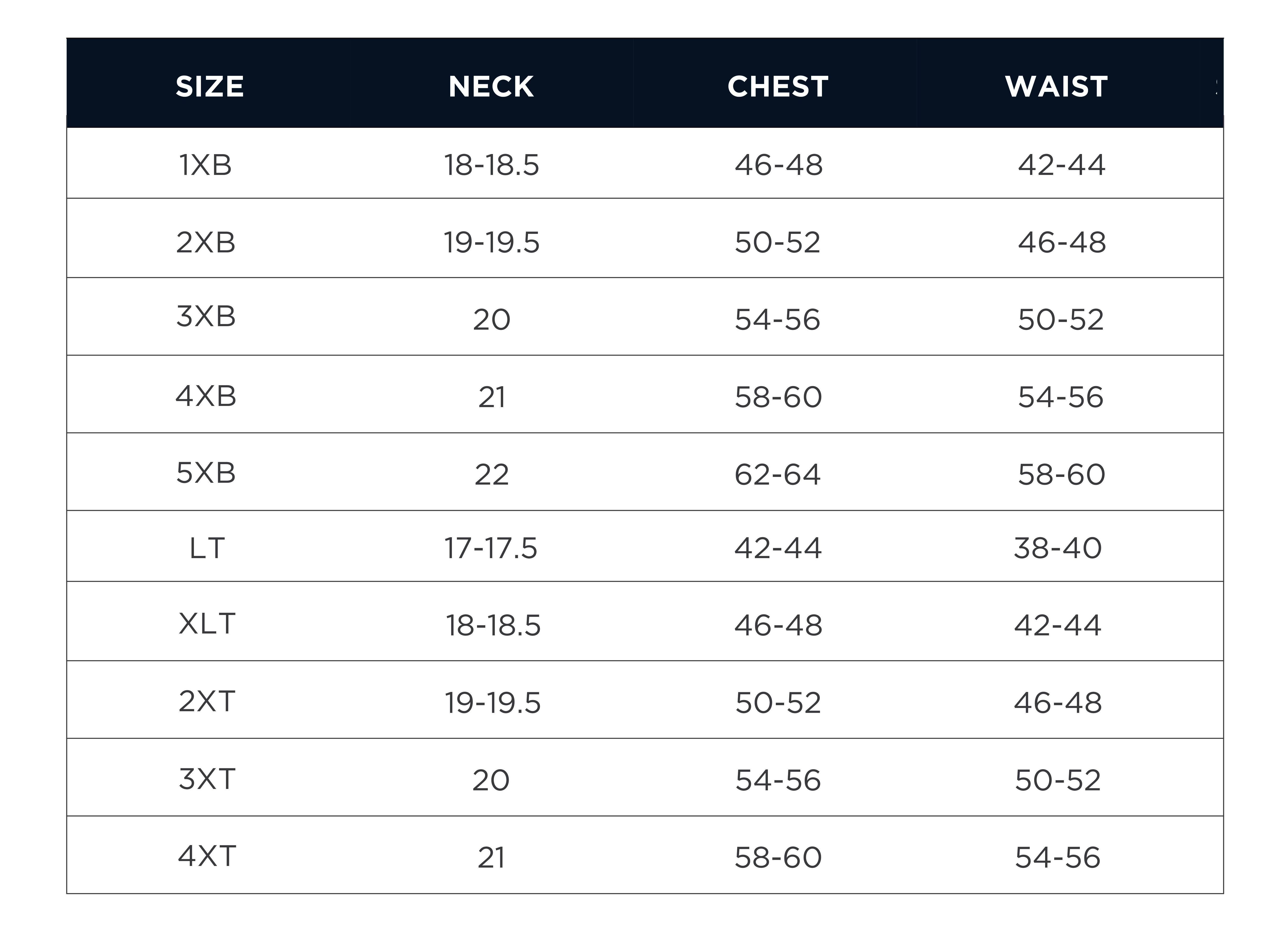Click waist 42-44 in 1XB row
Viewport: 1288px width, 936px height.
click(1061, 165)
